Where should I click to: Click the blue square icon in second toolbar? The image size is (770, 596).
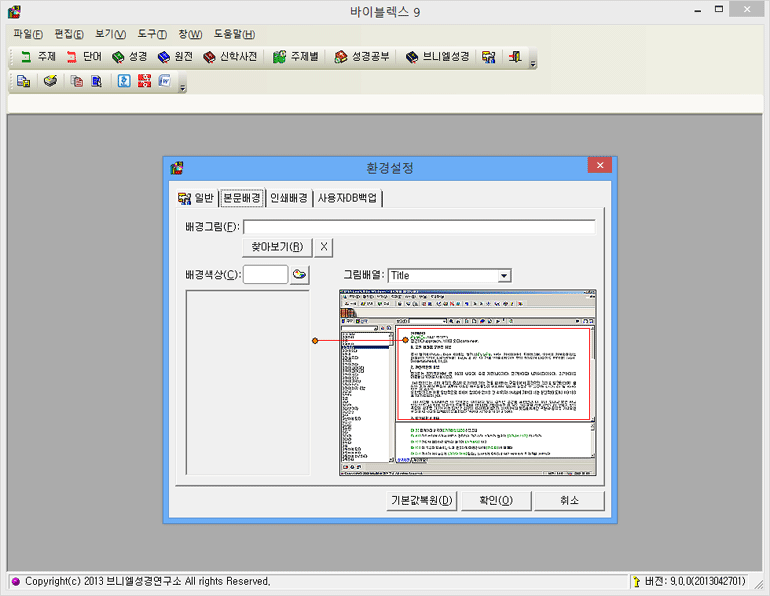coord(124,81)
